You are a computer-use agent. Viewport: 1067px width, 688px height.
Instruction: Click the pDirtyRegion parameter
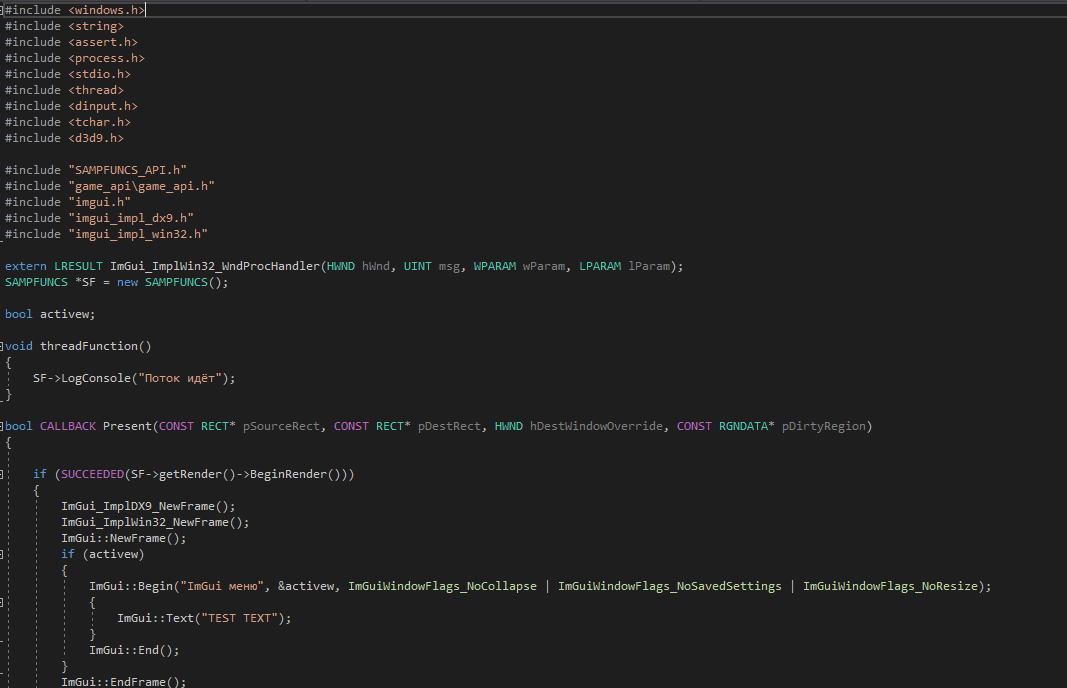click(x=824, y=426)
